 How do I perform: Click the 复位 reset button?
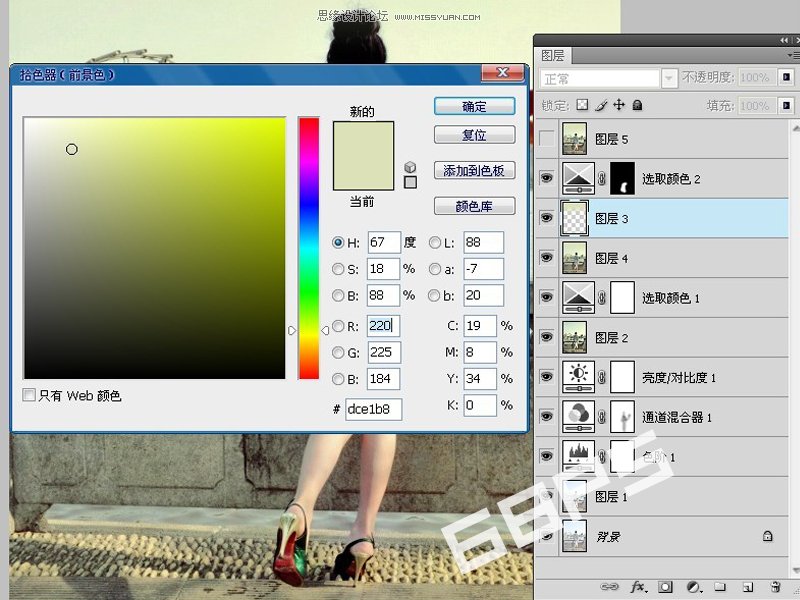[x=474, y=135]
